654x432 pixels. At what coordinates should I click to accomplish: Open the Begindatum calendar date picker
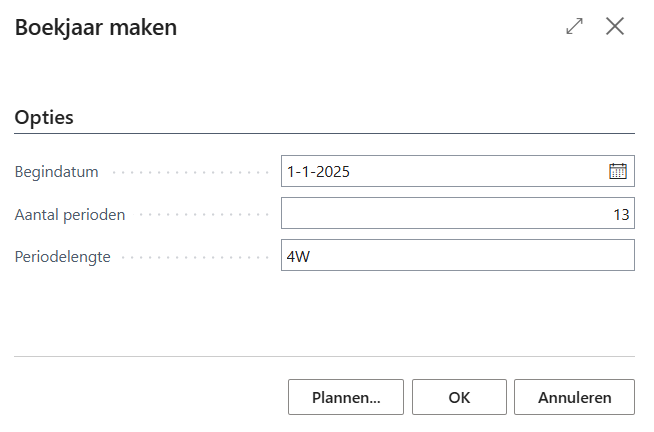618,171
